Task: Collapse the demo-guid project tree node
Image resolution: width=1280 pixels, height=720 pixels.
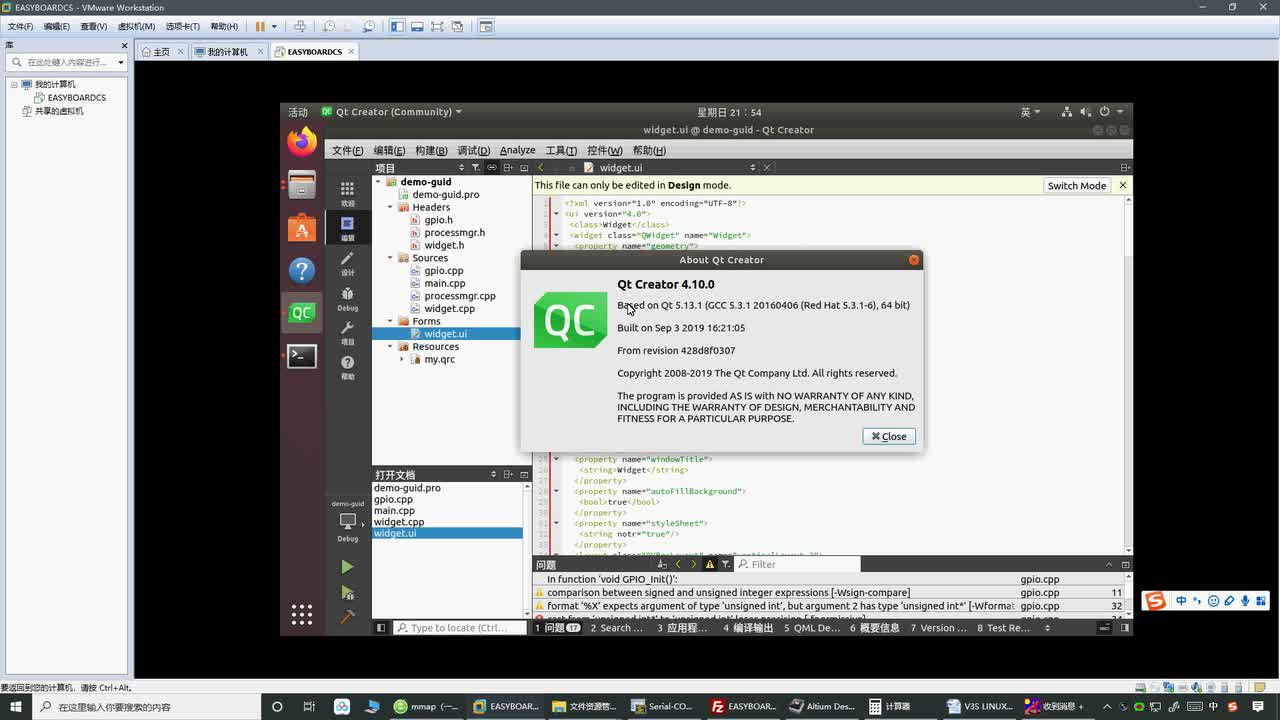Action: pos(379,182)
